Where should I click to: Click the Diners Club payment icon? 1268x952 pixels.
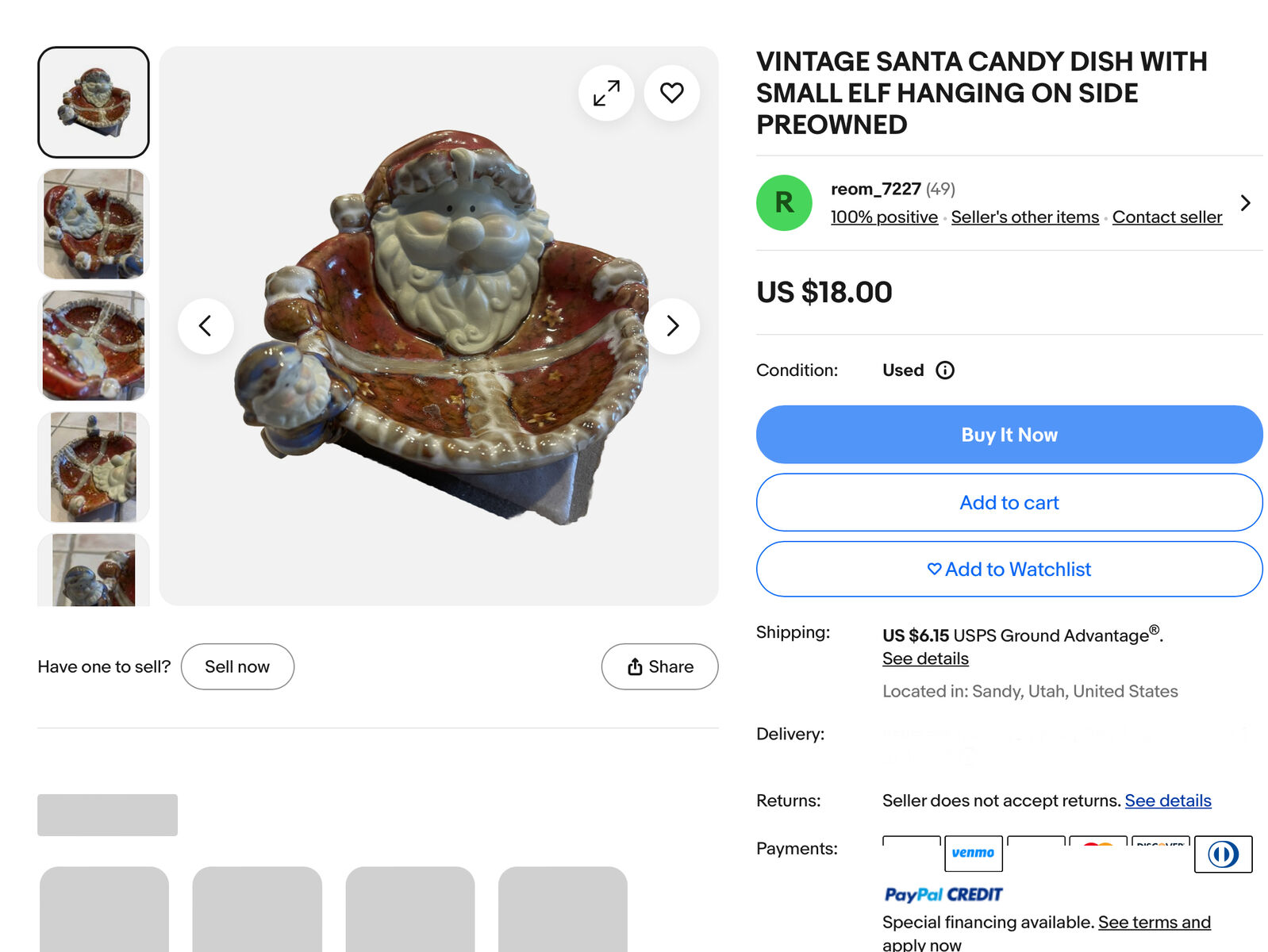[x=1223, y=854]
